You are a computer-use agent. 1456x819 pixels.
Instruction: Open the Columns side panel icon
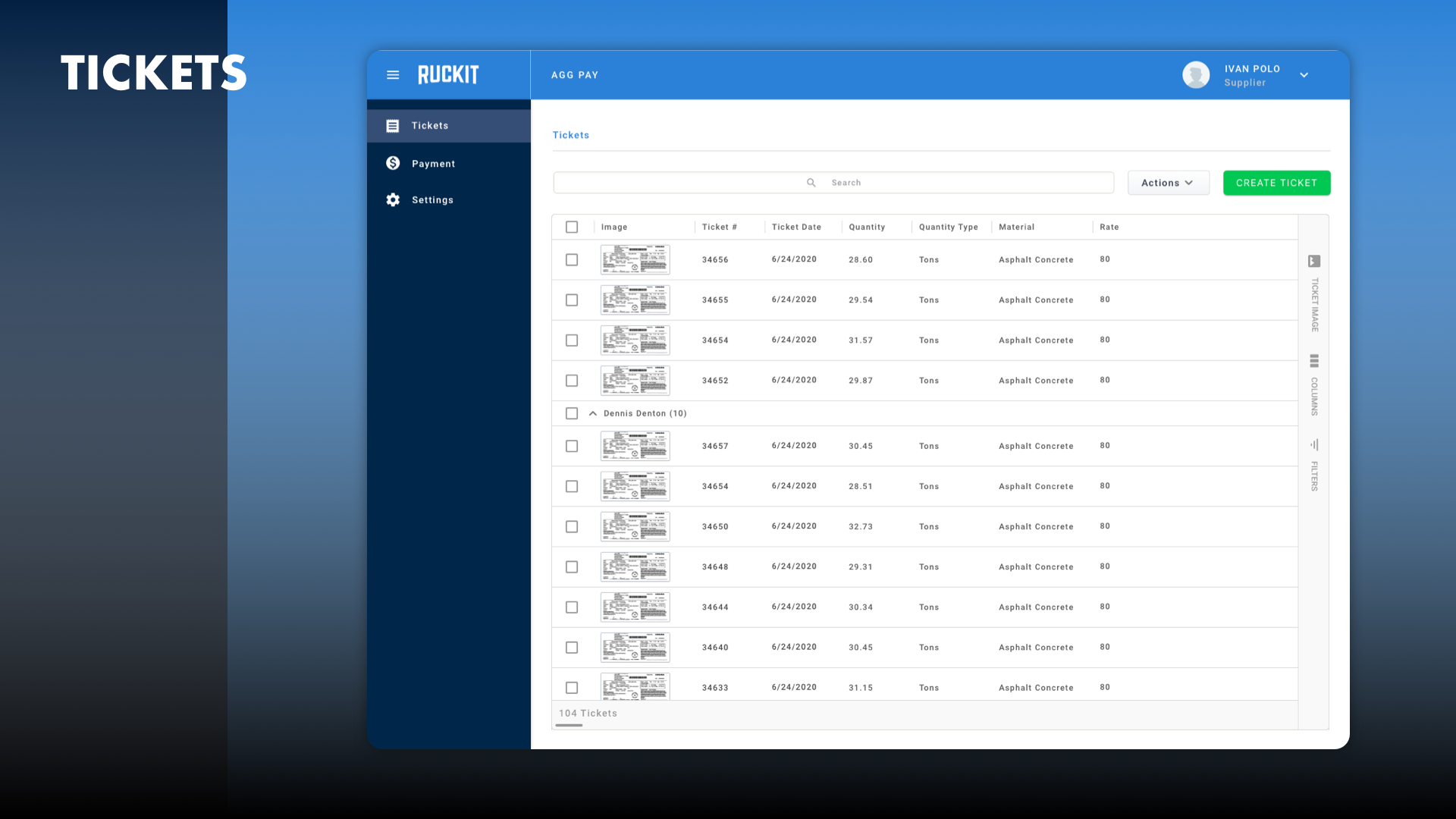1314,361
